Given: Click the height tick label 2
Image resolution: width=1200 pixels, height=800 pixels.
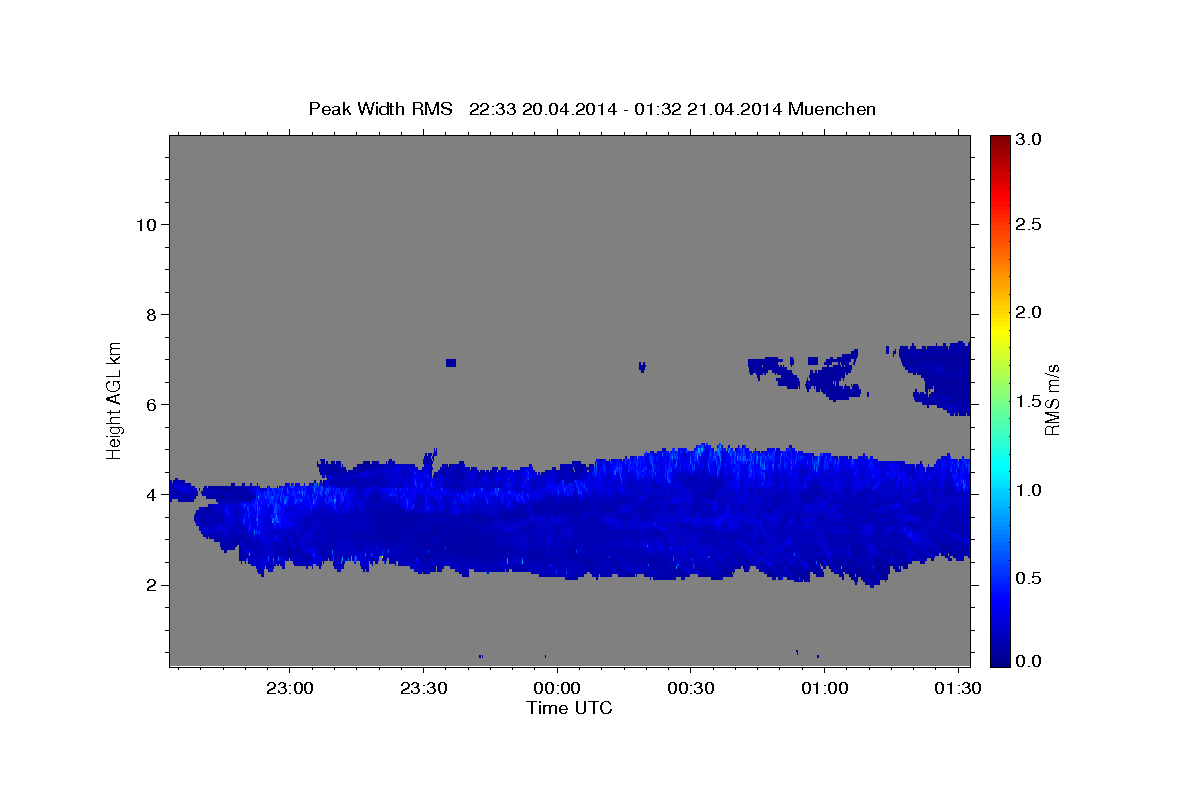Looking at the screenshot, I should coord(152,585).
